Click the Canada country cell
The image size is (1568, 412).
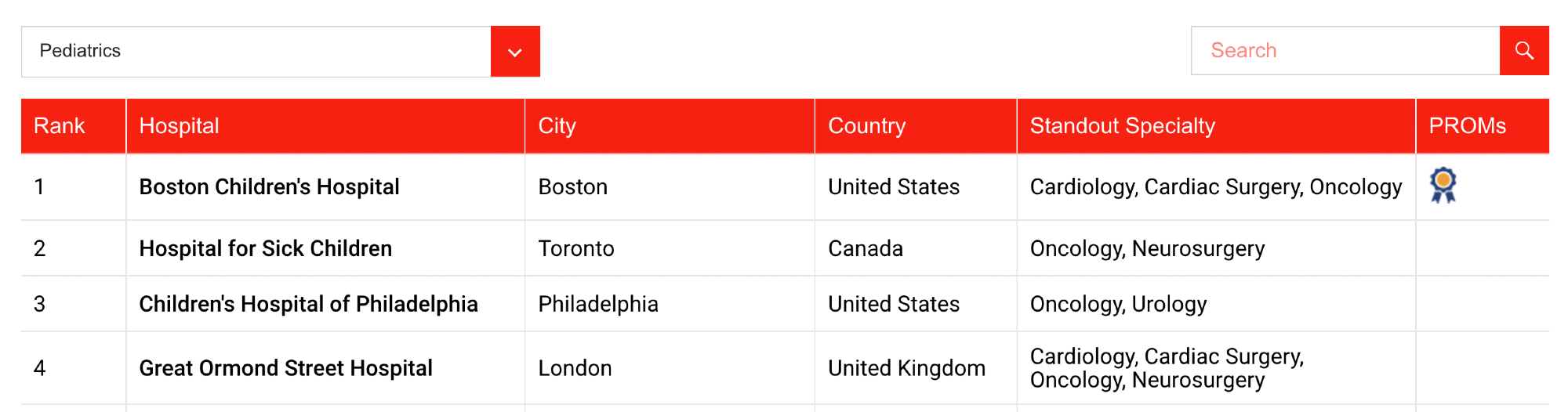point(866,249)
